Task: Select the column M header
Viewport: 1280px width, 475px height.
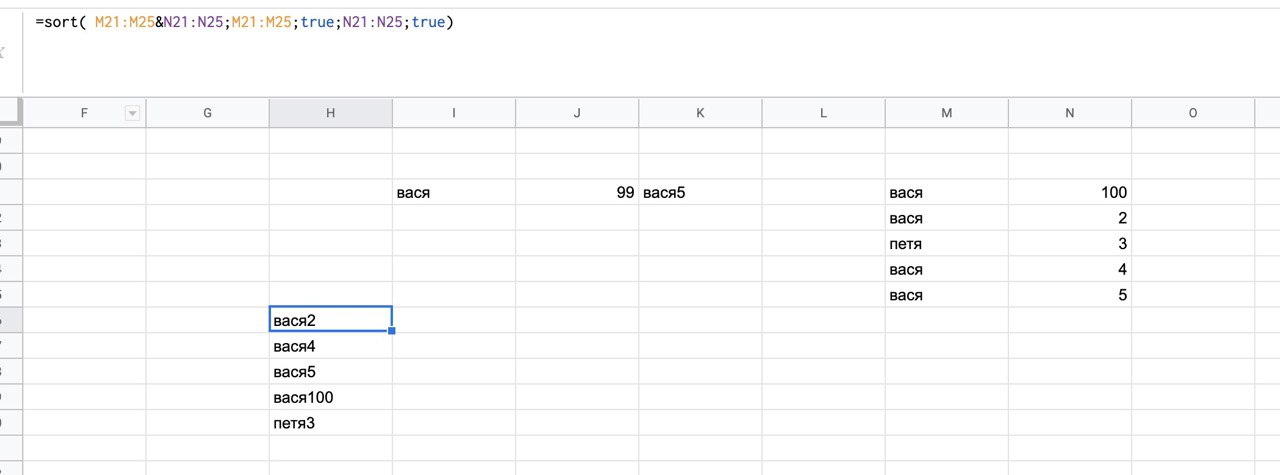Action: (x=946, y=114)
